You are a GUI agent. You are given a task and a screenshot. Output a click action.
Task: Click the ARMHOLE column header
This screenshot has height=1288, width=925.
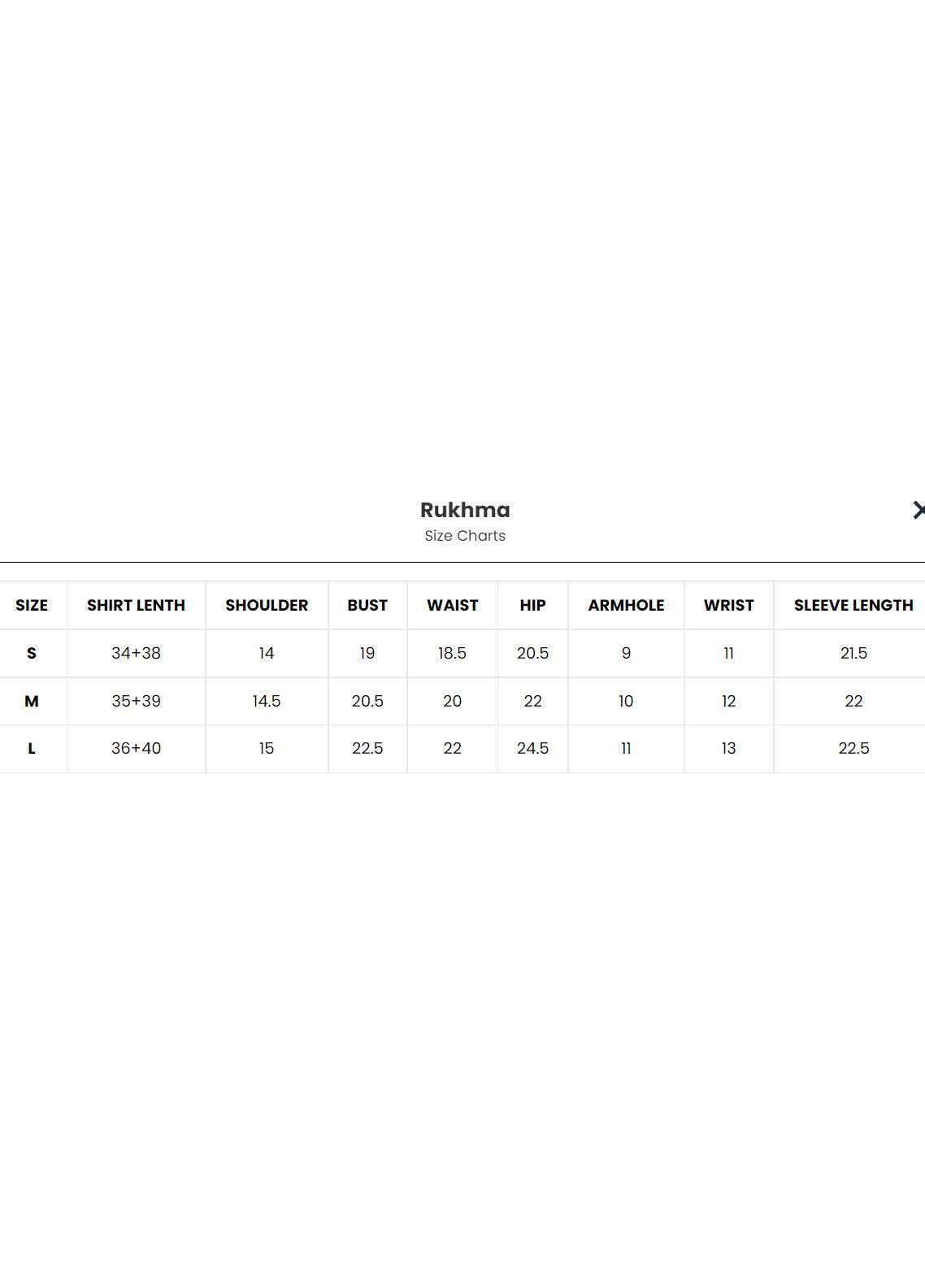tap(626, 605)
